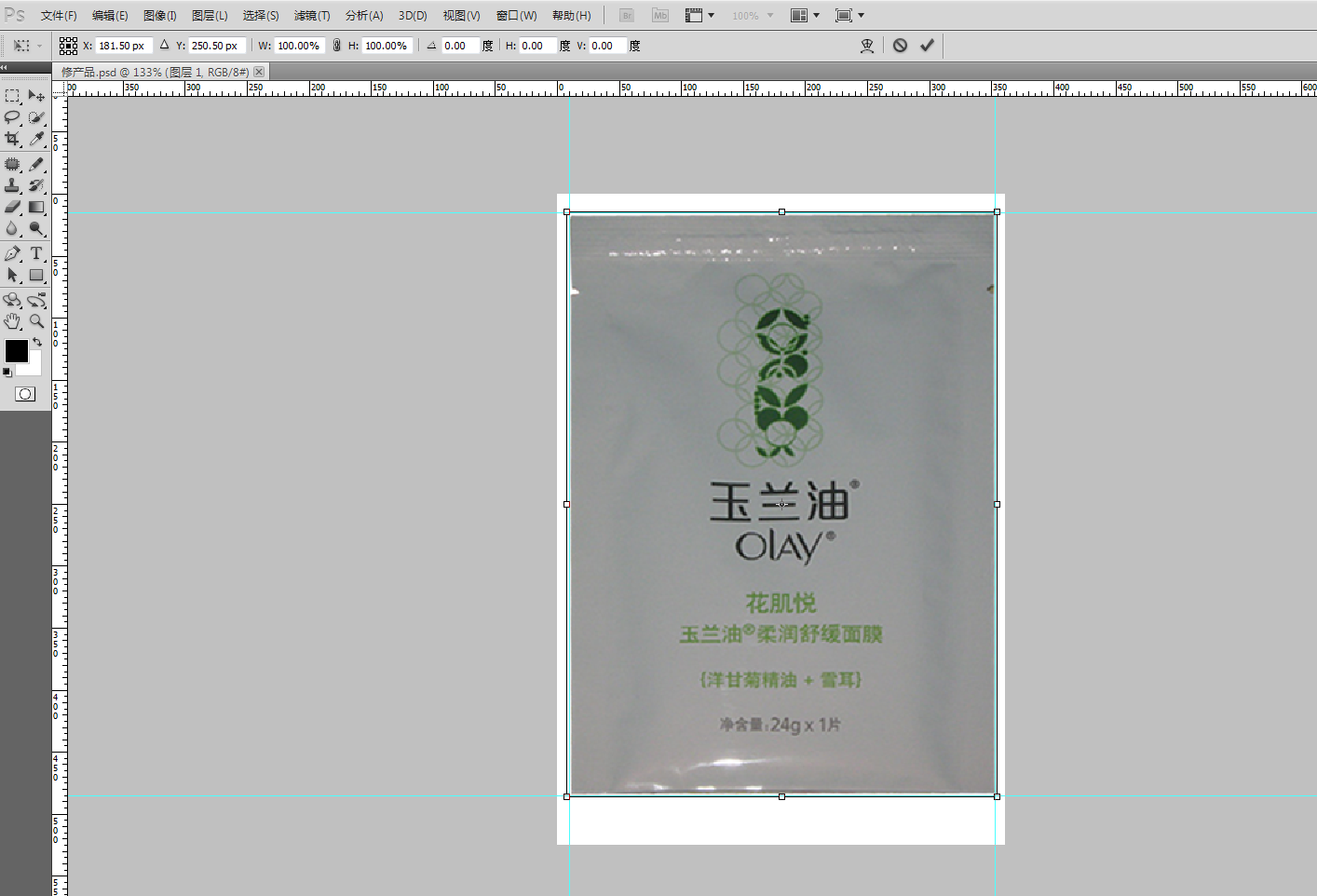Screen dimensions: 1317x896
Task: Open the foreground color picker
Action: pos(16,350)
